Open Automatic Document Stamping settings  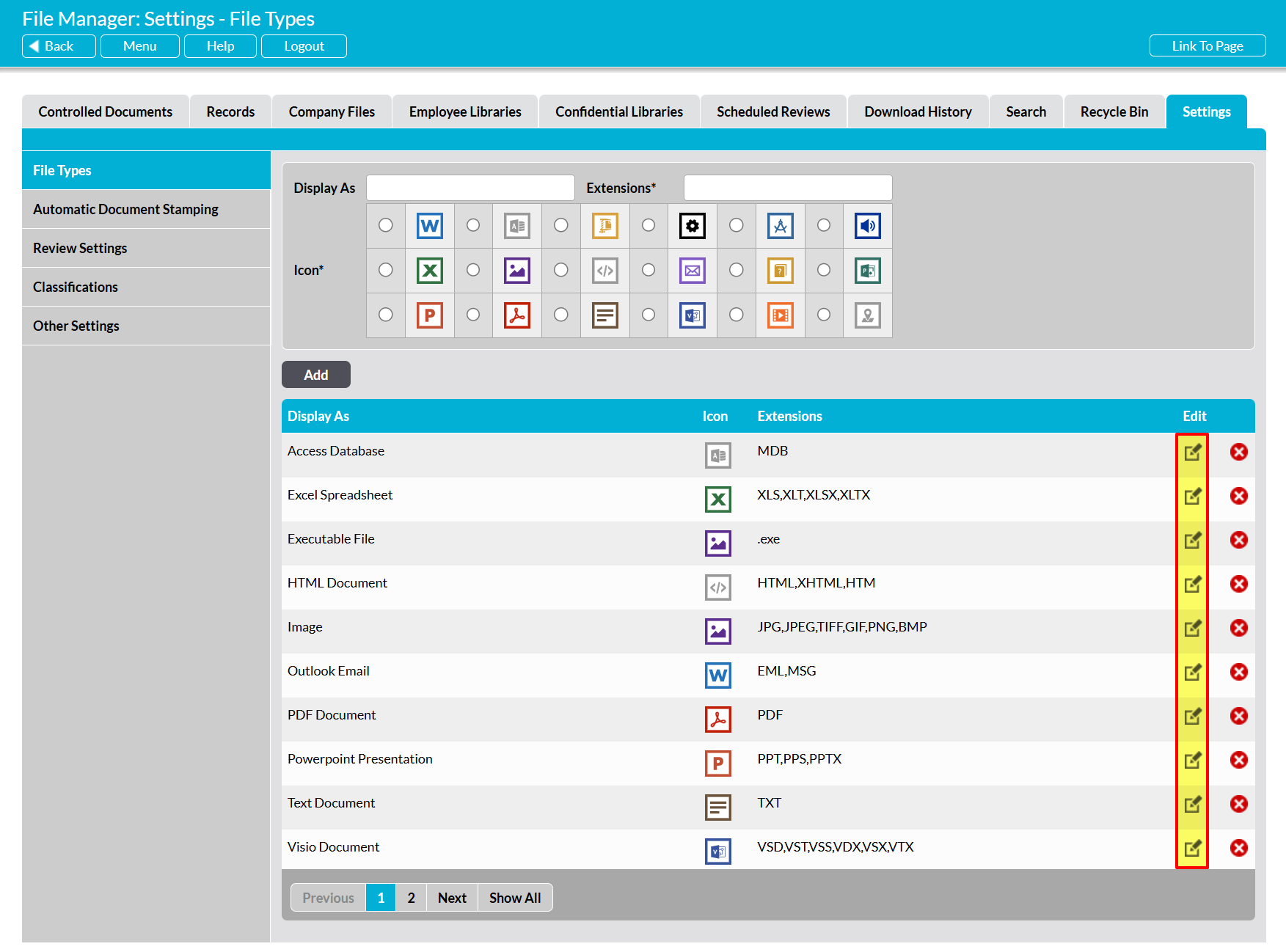(x=125, y=209)
